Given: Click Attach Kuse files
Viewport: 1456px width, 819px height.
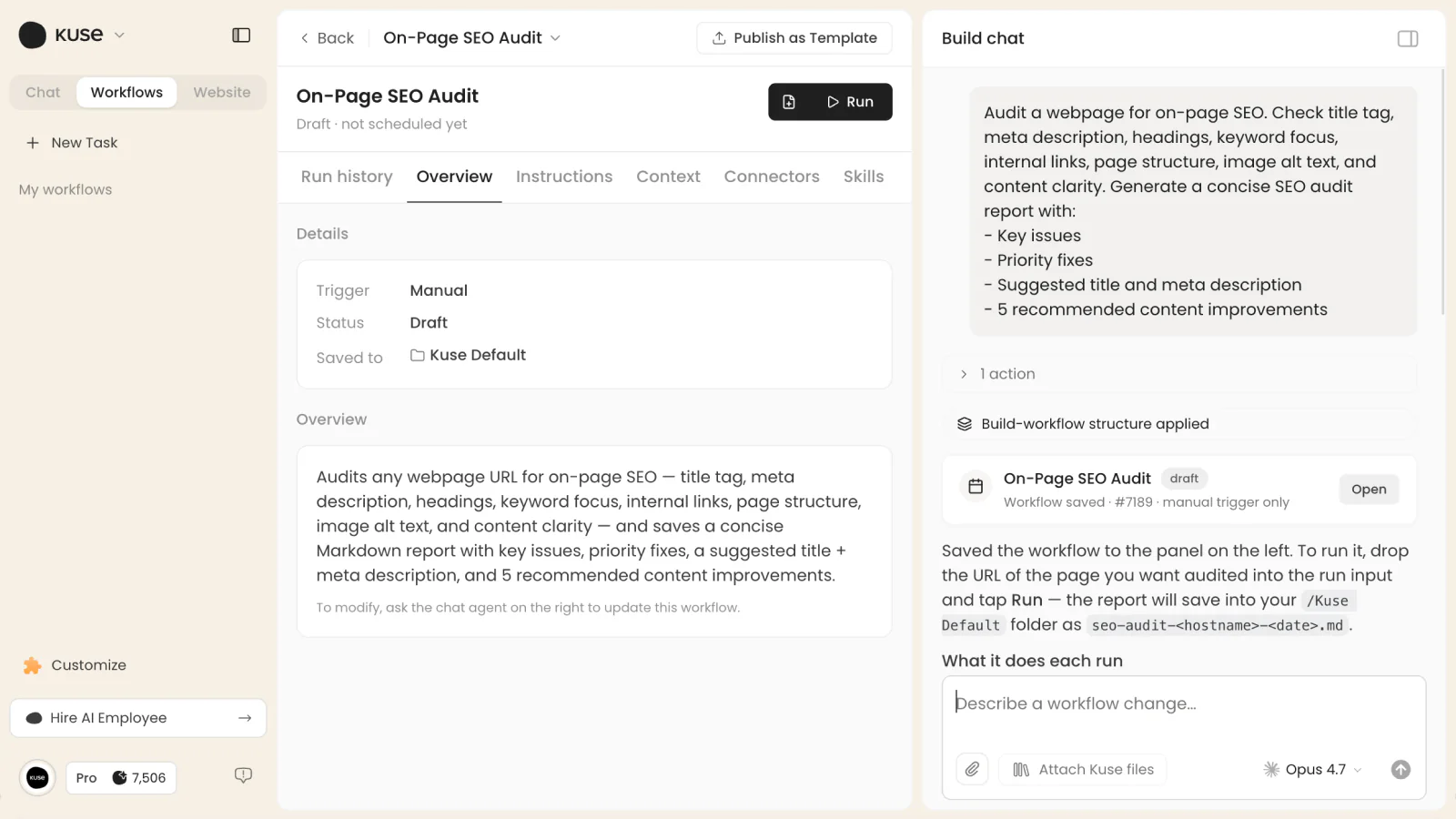Looking at the screenshot, I should pos(1083,770).
